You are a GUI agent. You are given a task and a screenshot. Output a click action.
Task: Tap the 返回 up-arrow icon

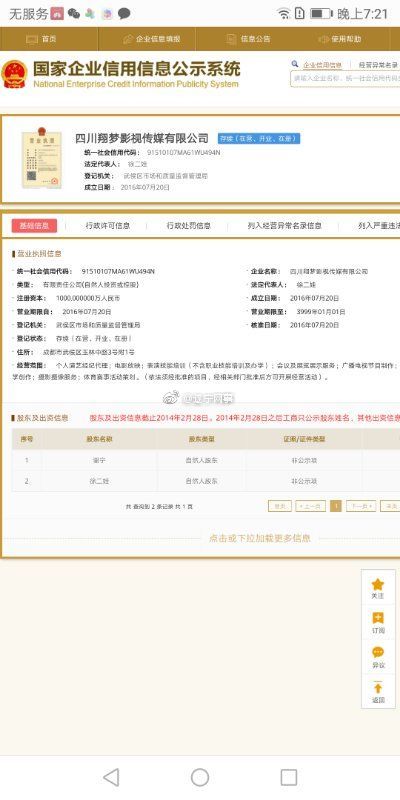pyautogui.click(x=378, y=687)
